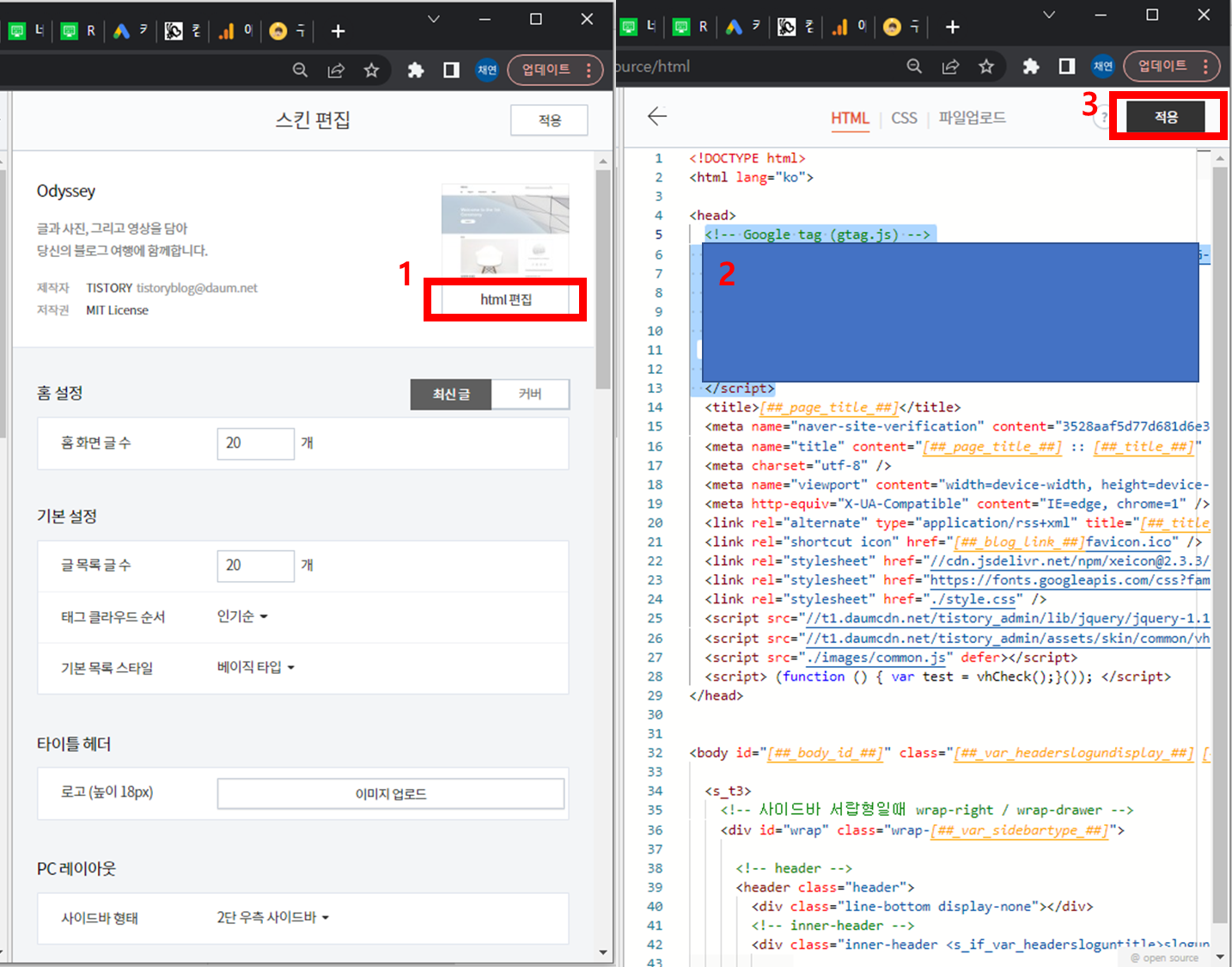Click the 글 목록 글 수 input field

pos(255,566)
